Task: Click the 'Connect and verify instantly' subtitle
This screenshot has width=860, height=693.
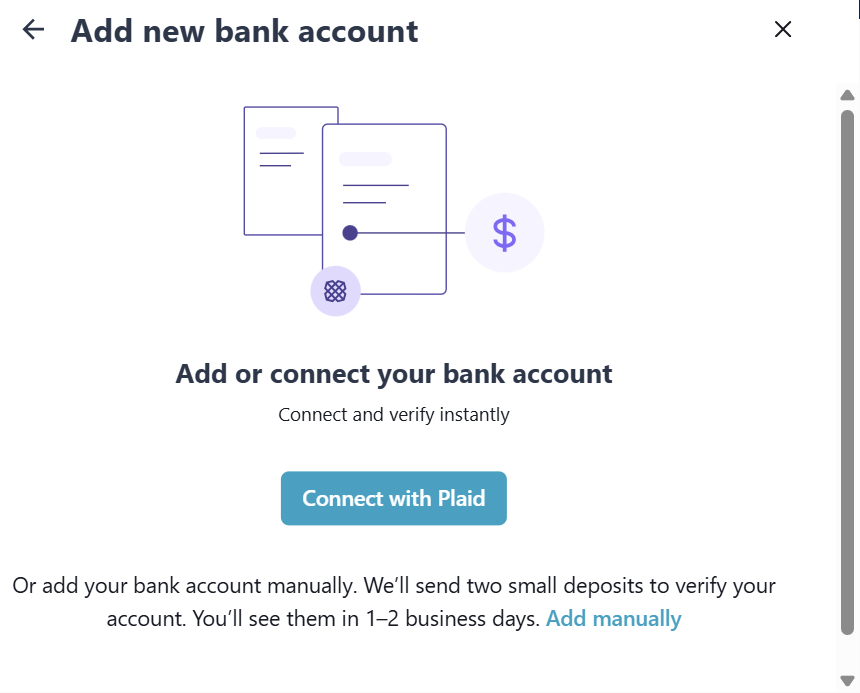Action: coord(394,414)
